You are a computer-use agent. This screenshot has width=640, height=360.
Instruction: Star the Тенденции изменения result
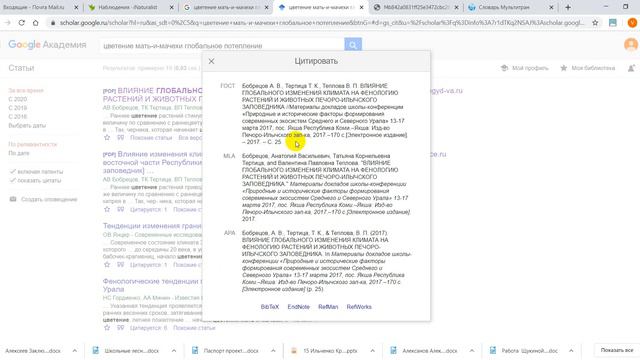click(107, 264)
